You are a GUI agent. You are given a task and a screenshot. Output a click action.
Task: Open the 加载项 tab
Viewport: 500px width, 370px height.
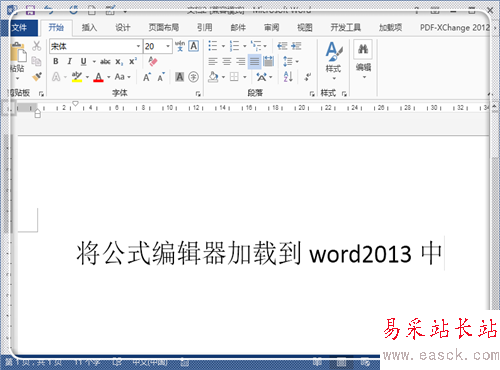[390, 27]
